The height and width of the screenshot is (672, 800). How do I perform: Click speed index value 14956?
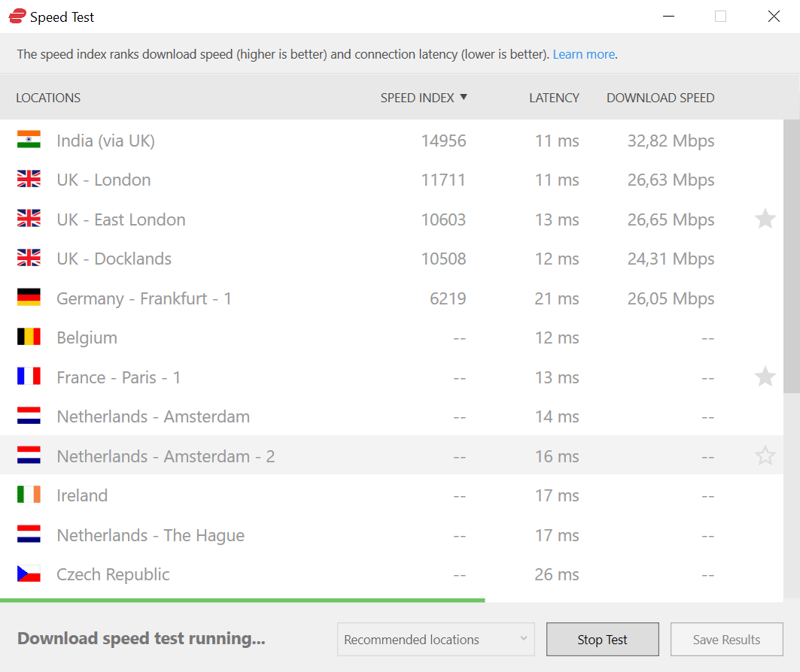pyautogui.click(x=443, y=141)
